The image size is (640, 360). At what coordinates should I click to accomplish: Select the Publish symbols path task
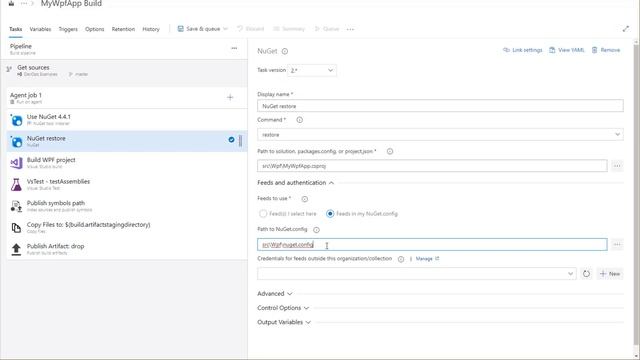(x=127, y=206)
